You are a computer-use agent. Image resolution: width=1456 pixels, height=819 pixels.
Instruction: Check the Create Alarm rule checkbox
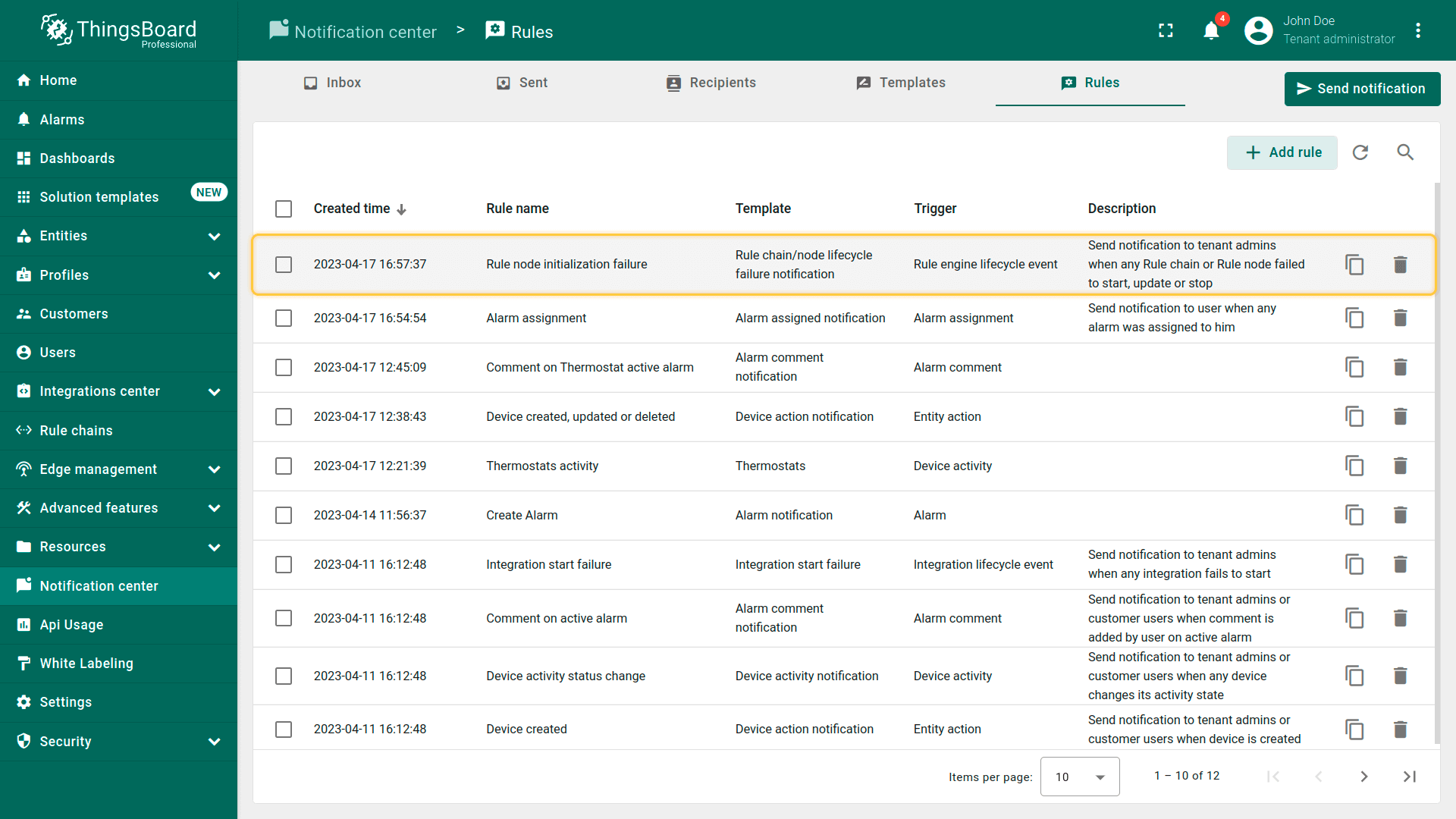point(284,515)
